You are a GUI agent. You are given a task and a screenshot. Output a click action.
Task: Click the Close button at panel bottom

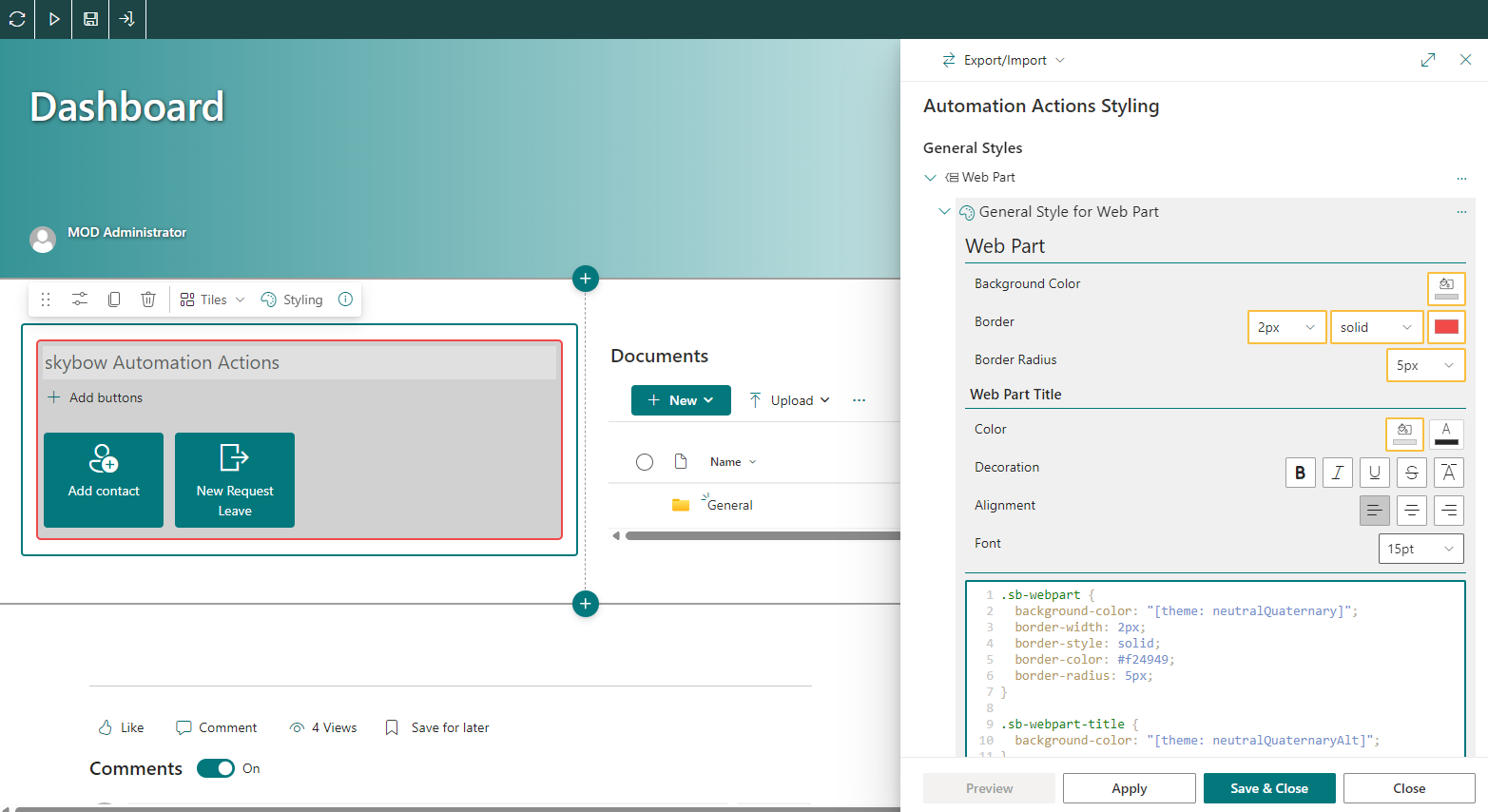point(1409,788)
